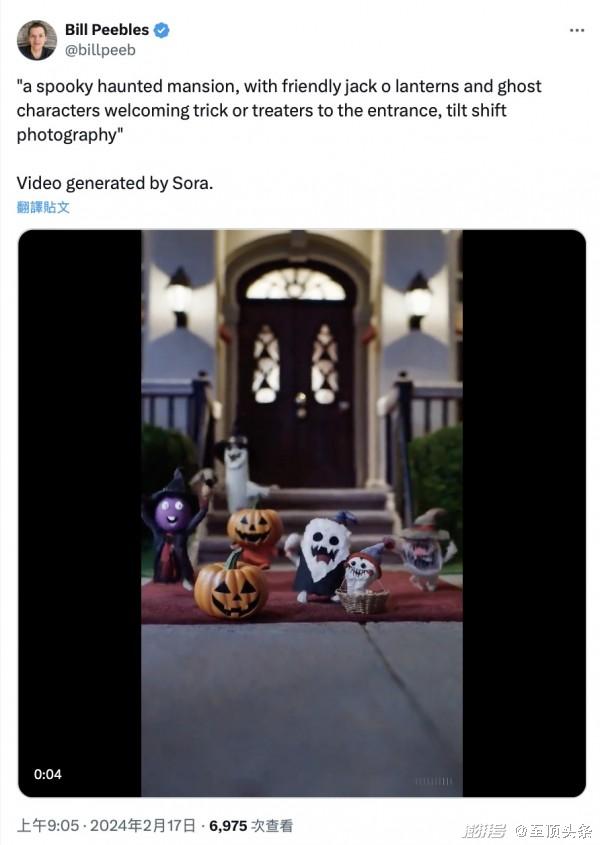Image resolution: width=600 pixels, height=845 pixels.
Task: Open the @billpeeb handle link
Action: click(x=100, y=50)
